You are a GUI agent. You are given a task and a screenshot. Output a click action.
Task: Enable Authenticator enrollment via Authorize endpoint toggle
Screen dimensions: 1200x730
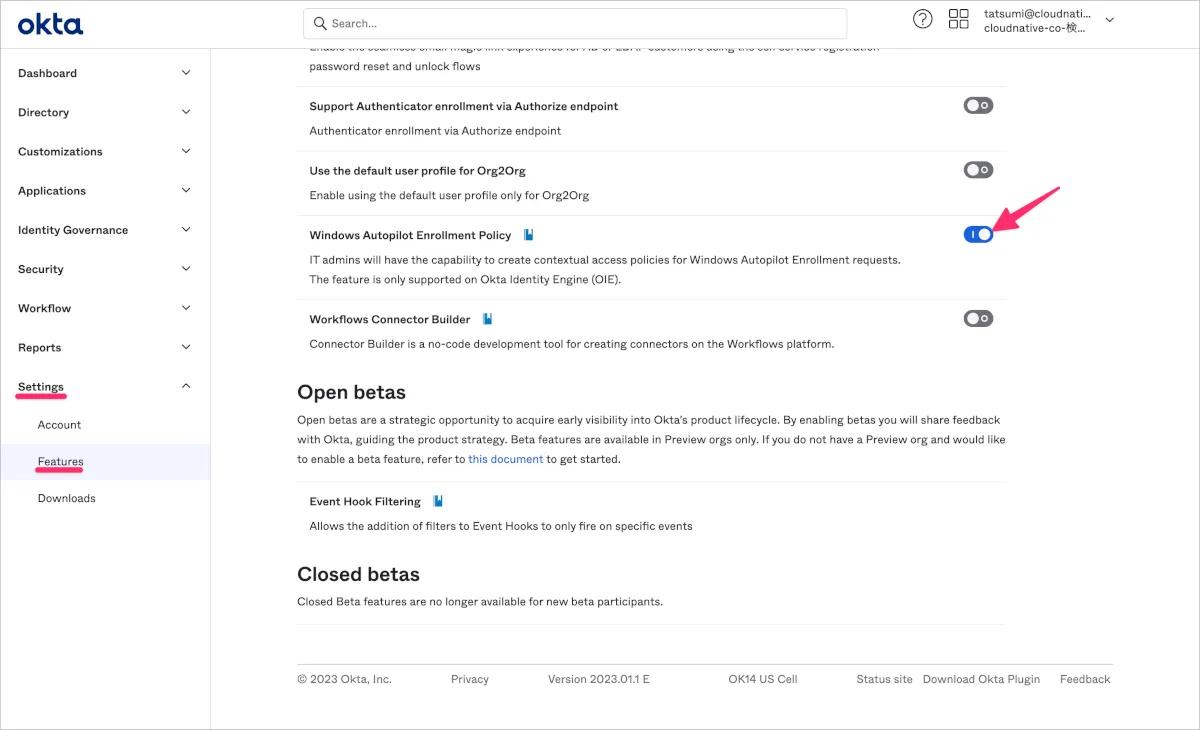click(x=978, y=105)
